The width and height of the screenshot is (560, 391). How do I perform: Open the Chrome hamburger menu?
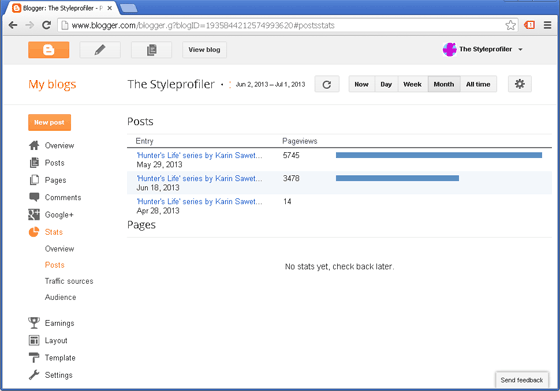(x=548, y=25)
